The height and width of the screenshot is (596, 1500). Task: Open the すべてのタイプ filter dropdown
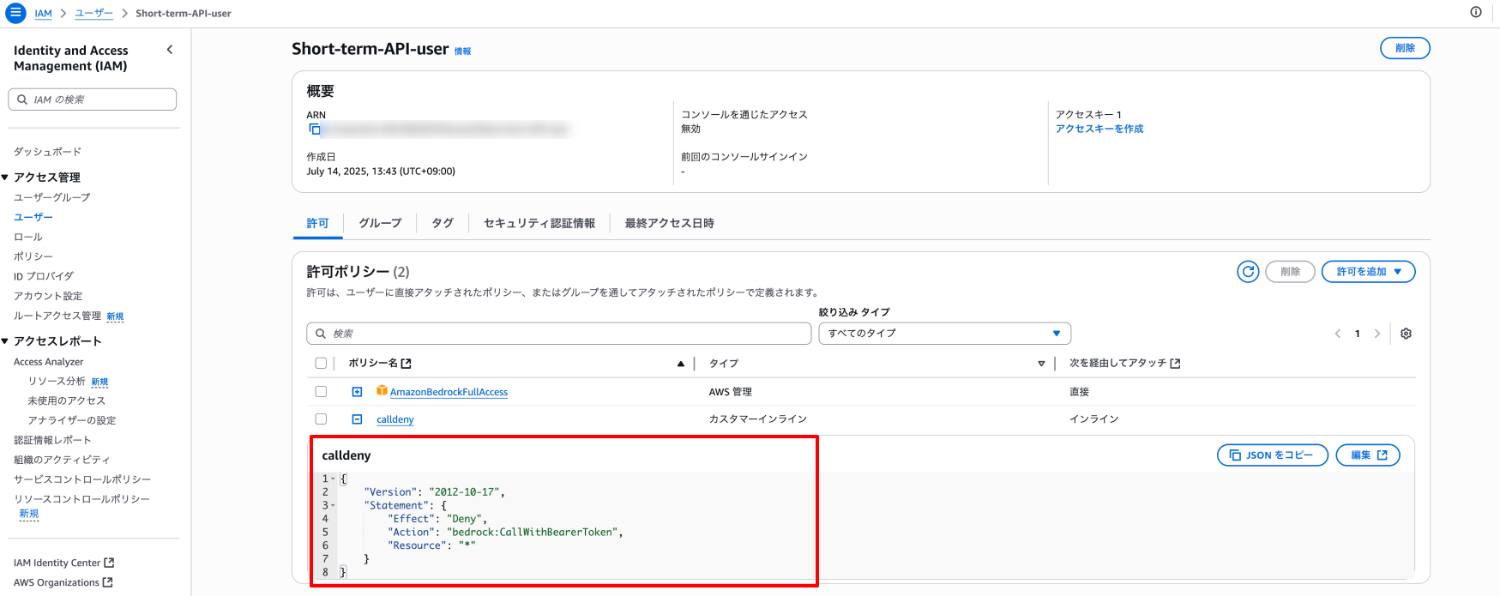(944, 333)
